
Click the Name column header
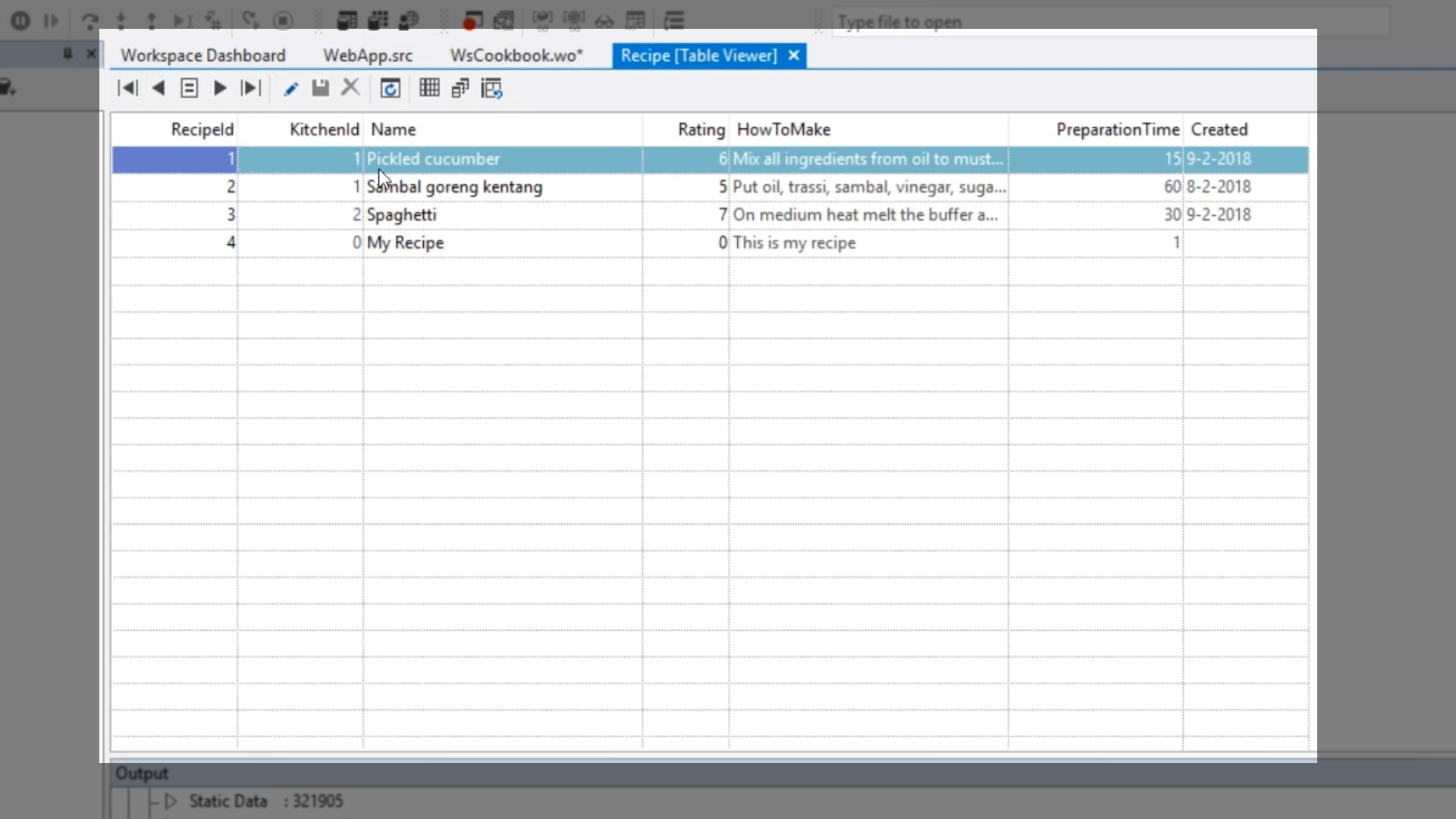(x=393, y=130)
